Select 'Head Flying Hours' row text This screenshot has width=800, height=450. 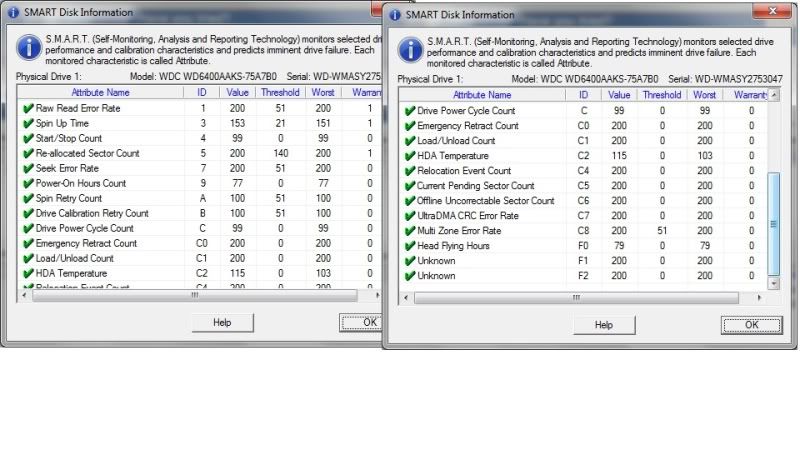(454, 246)
